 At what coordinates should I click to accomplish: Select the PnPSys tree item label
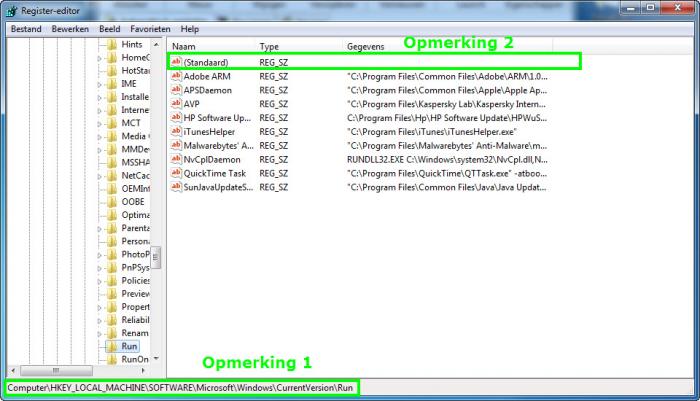click(135, 267)
